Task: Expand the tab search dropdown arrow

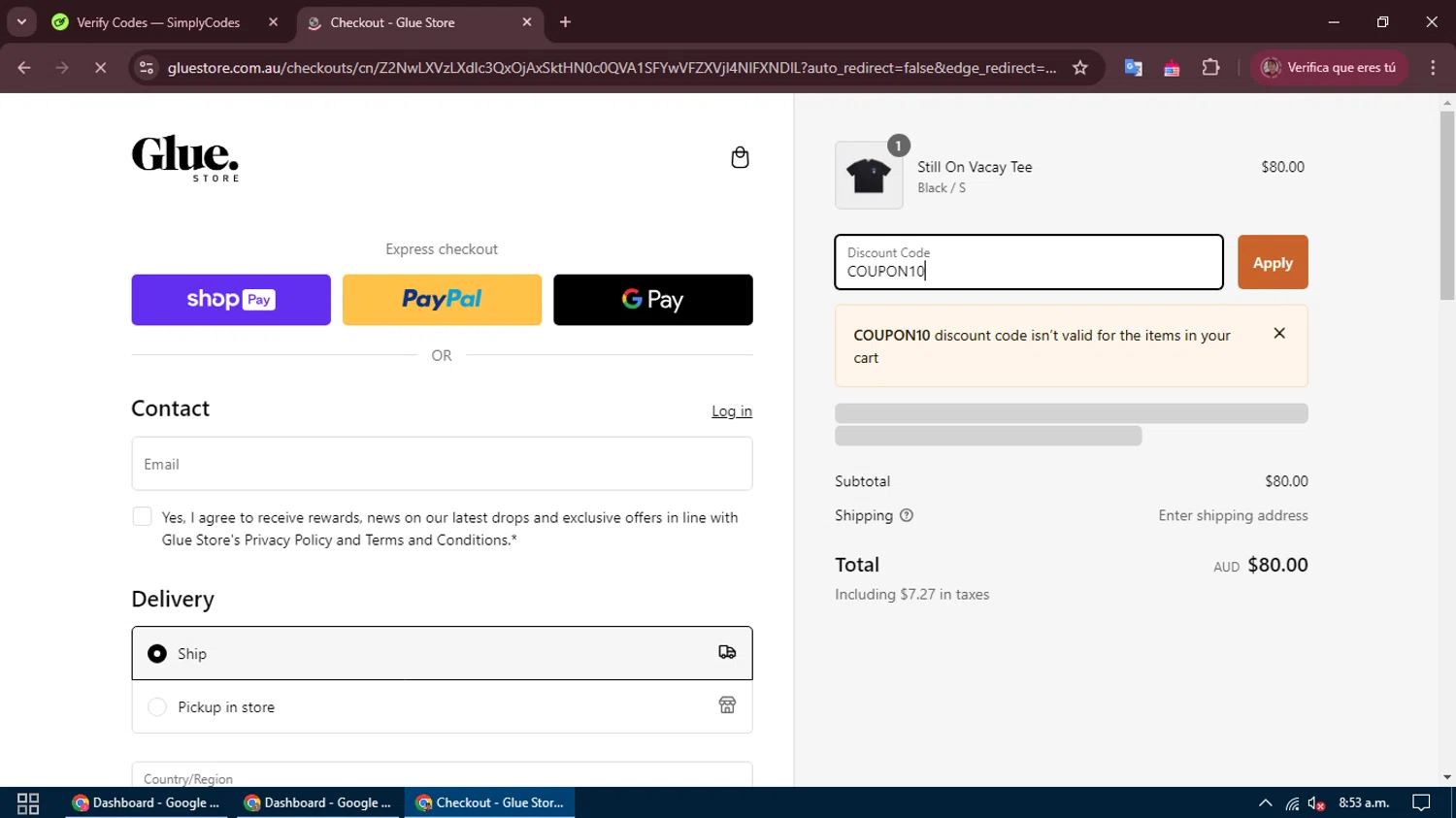Action: click(x=21, y=21)
